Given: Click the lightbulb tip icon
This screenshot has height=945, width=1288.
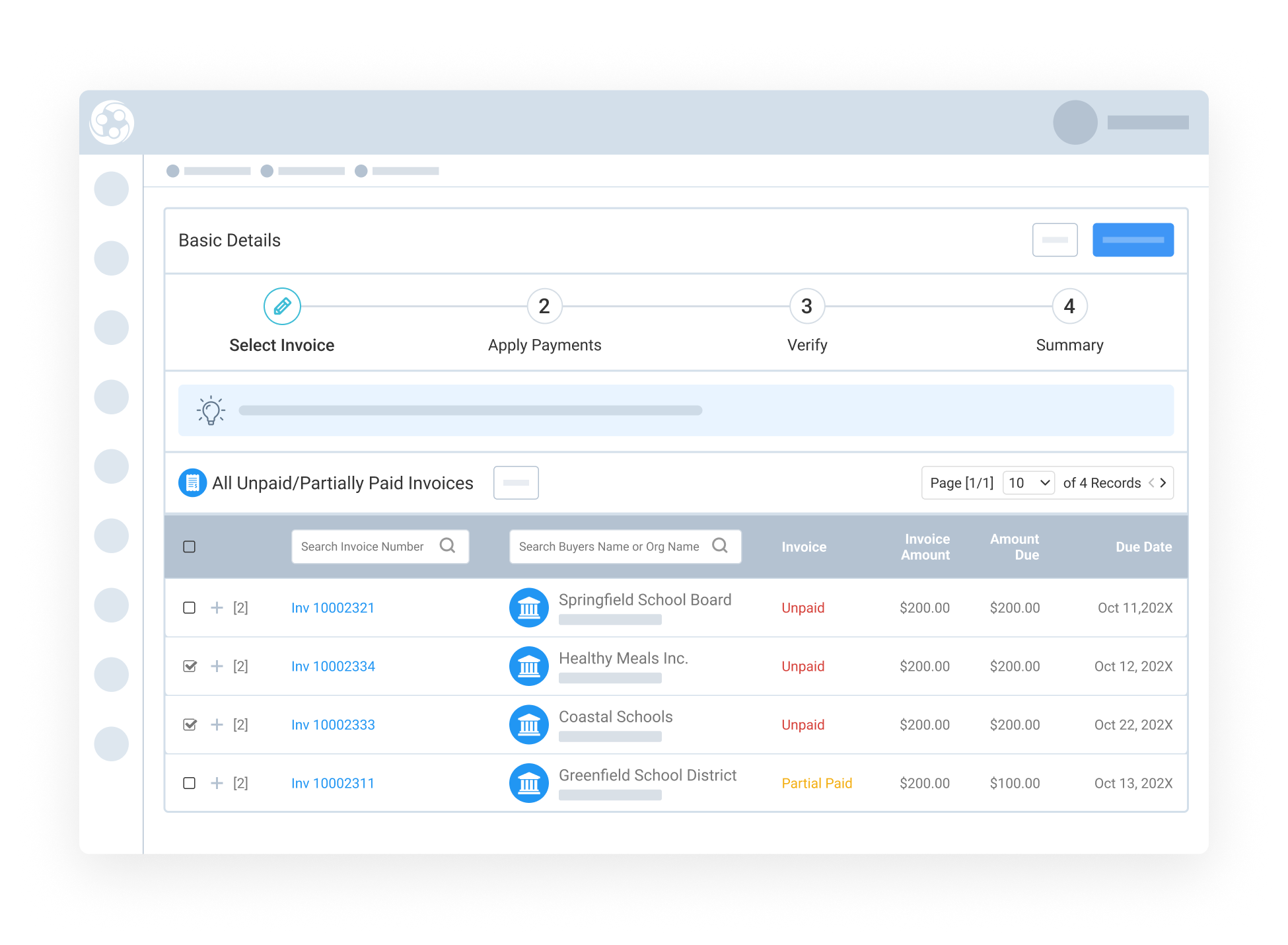Looking at the screenshot, I should (x=210, y=410).
